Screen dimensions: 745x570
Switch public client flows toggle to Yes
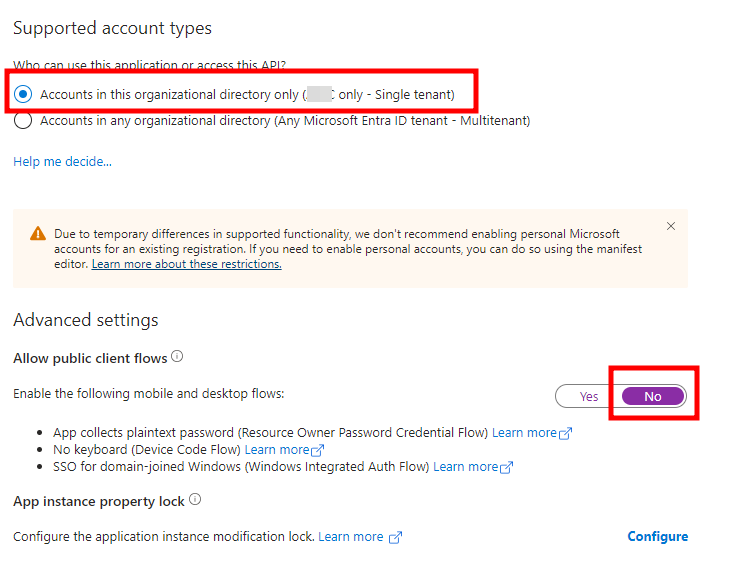click(x=589, y=396)
